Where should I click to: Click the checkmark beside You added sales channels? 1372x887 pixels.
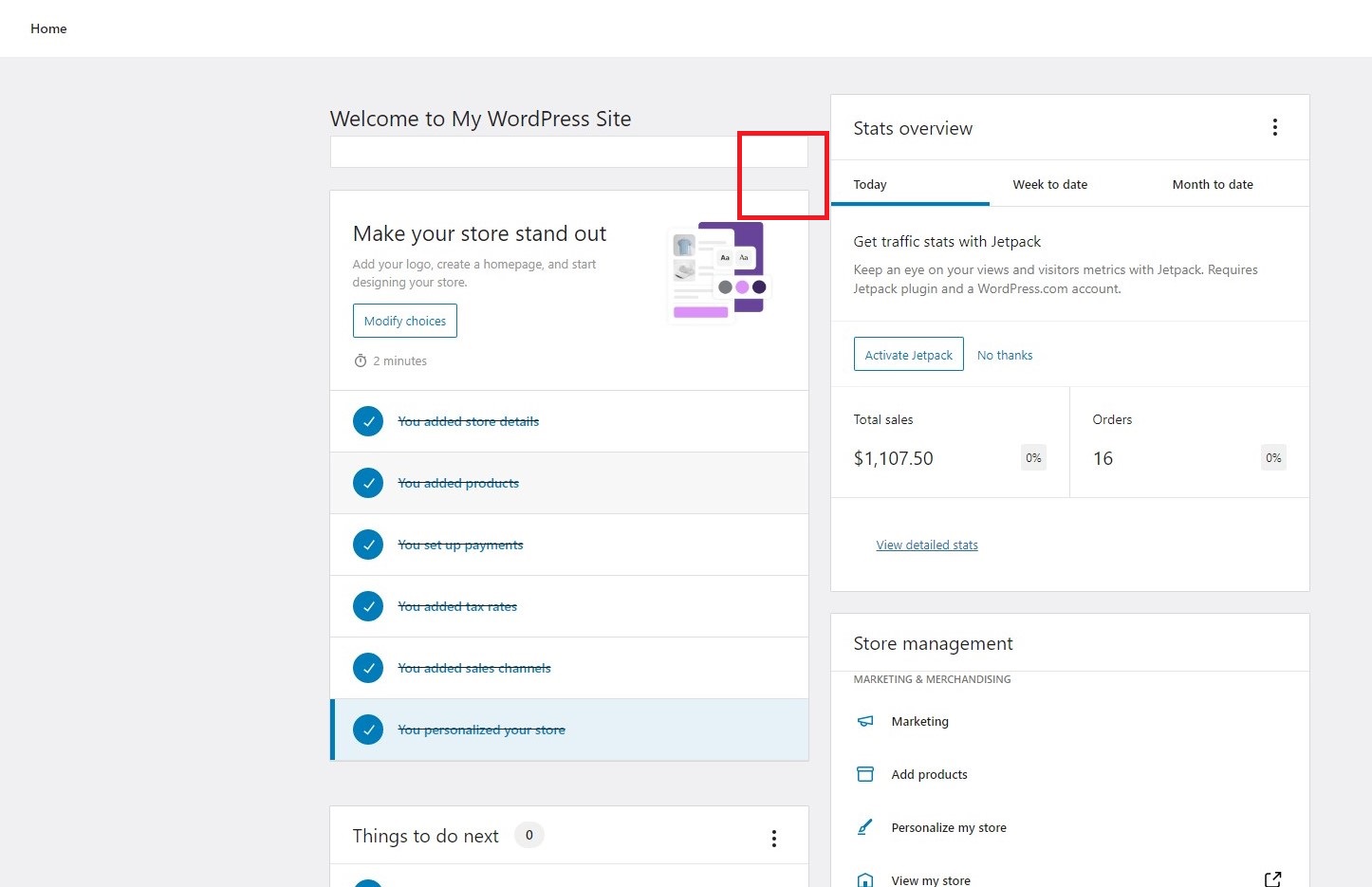[368, 668]
